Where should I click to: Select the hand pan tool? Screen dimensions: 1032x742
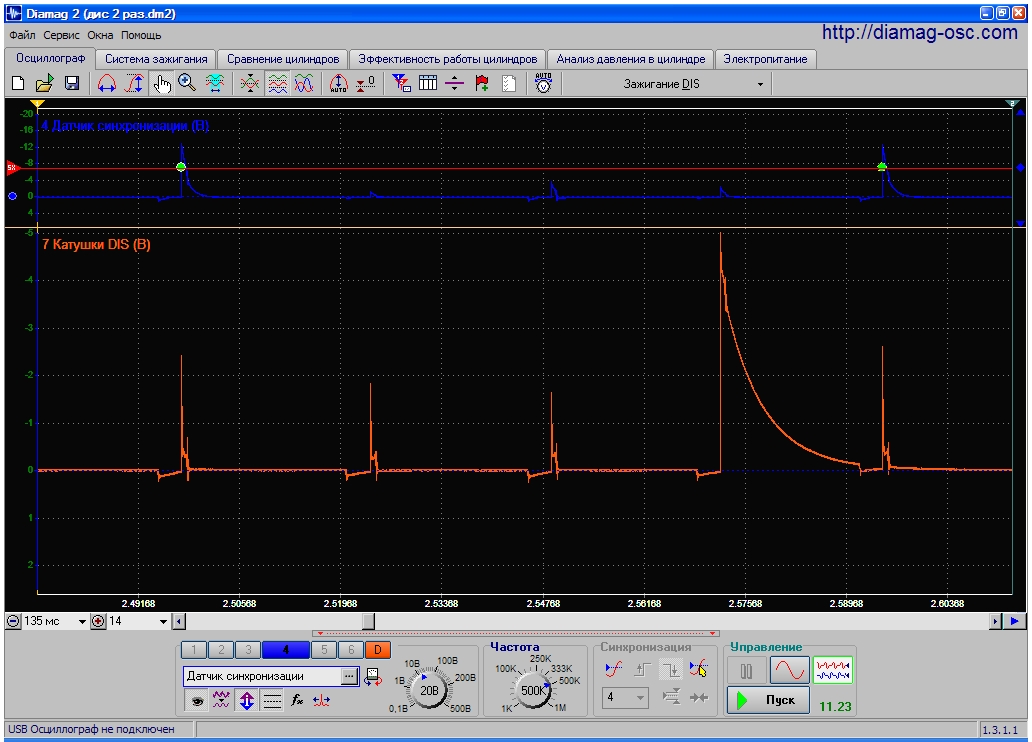[161, 84]
